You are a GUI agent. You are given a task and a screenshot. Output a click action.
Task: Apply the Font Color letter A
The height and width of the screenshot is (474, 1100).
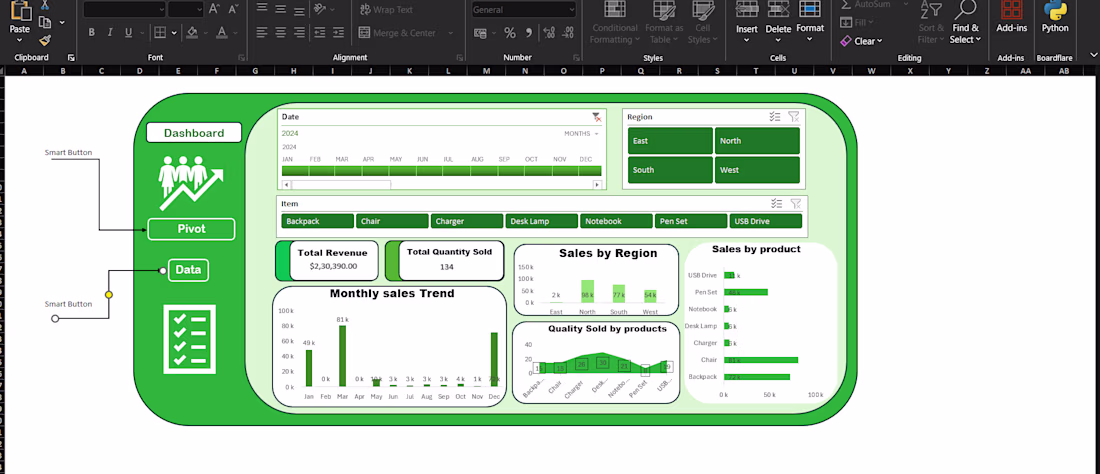coord(222,32)
